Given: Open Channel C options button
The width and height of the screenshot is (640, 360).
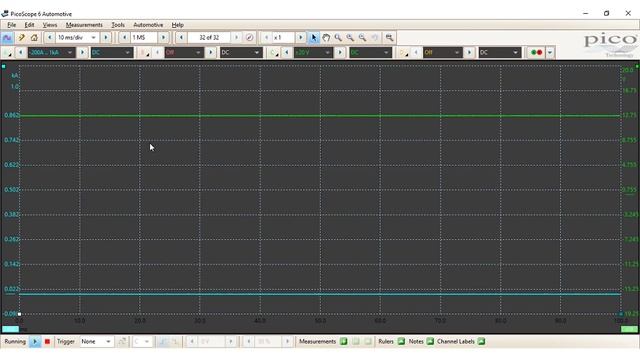Looking at the screenshot, I should pyautogui.click(x=274, y=53).
